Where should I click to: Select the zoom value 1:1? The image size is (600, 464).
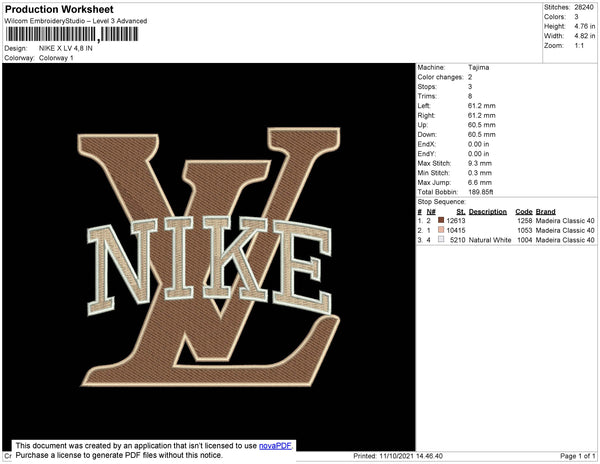[579, 46]
